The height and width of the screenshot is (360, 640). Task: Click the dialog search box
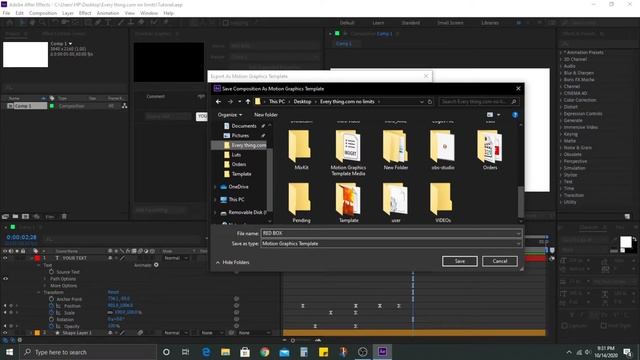tap(478, 102)
